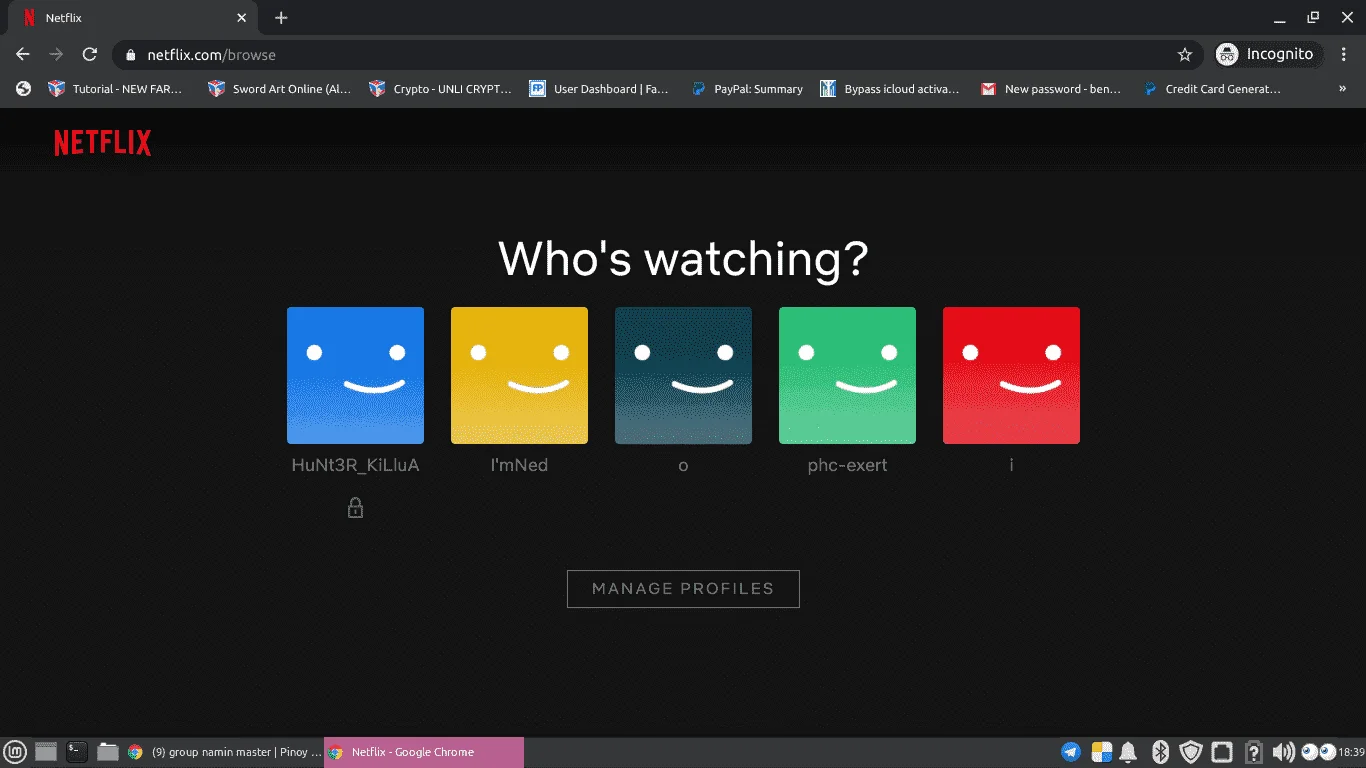Image resolution: width=1366 pixels, height=768 pixels.
Task: Open Sword Art Online bookmark
Action: (x=279, y=89)
